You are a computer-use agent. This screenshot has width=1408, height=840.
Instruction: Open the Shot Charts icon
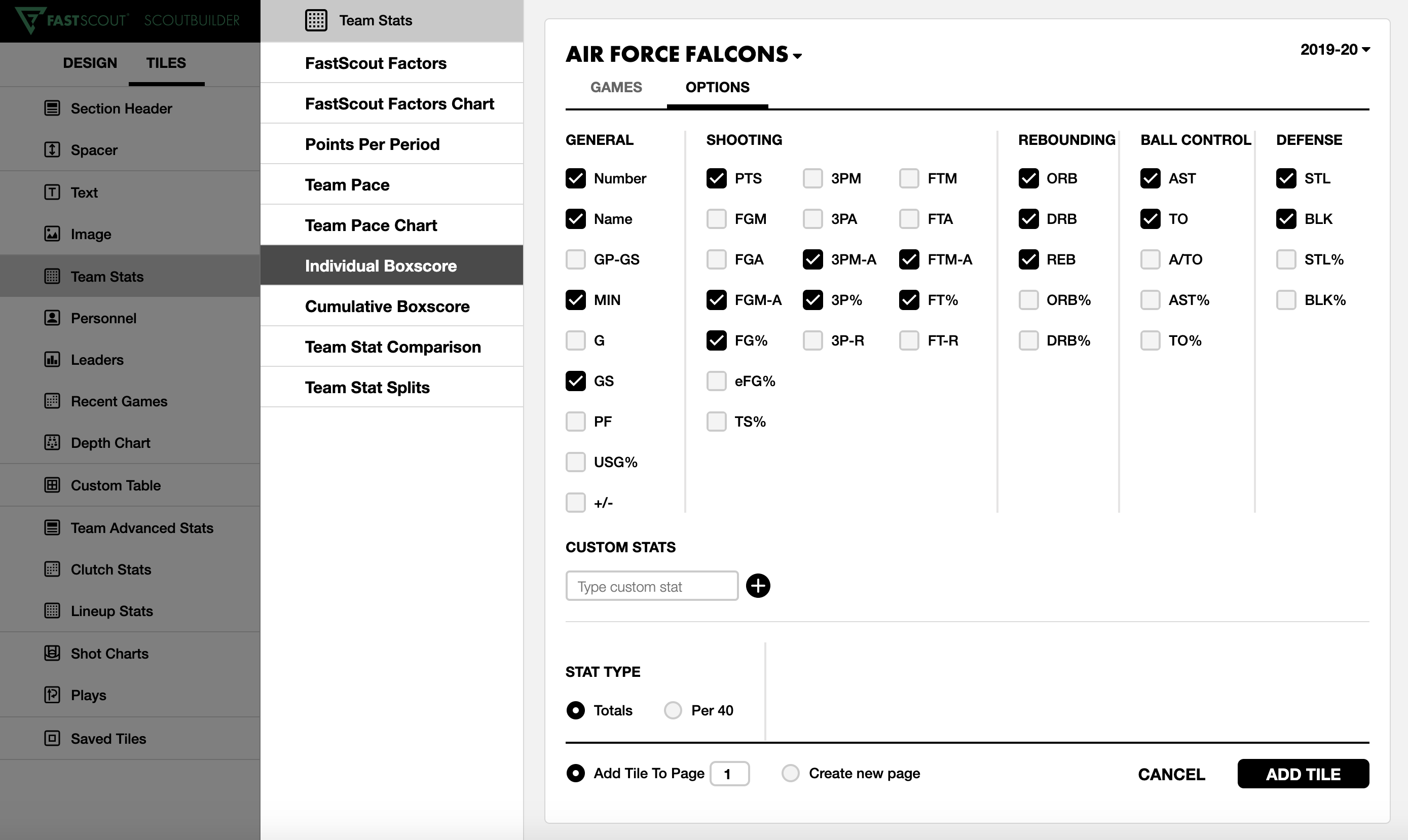click(52, 653)
